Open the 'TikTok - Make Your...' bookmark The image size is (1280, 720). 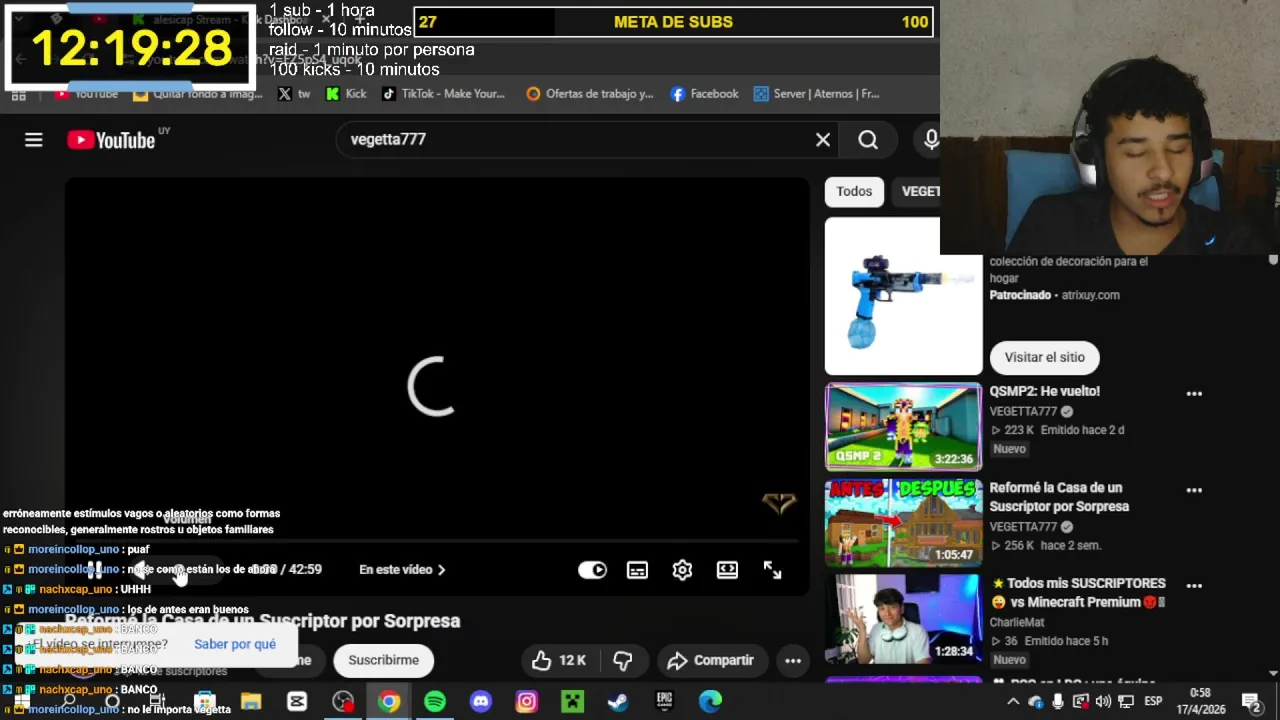pyautogui.click(x=443, y=94)
